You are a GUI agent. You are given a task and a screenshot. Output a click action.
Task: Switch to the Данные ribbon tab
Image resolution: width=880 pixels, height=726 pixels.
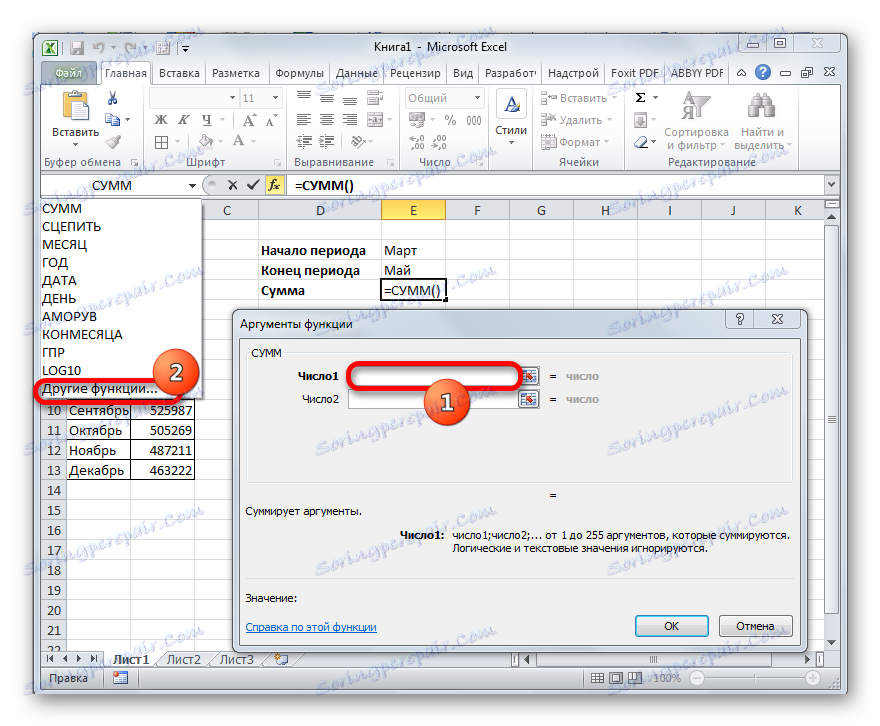point(356,73)
